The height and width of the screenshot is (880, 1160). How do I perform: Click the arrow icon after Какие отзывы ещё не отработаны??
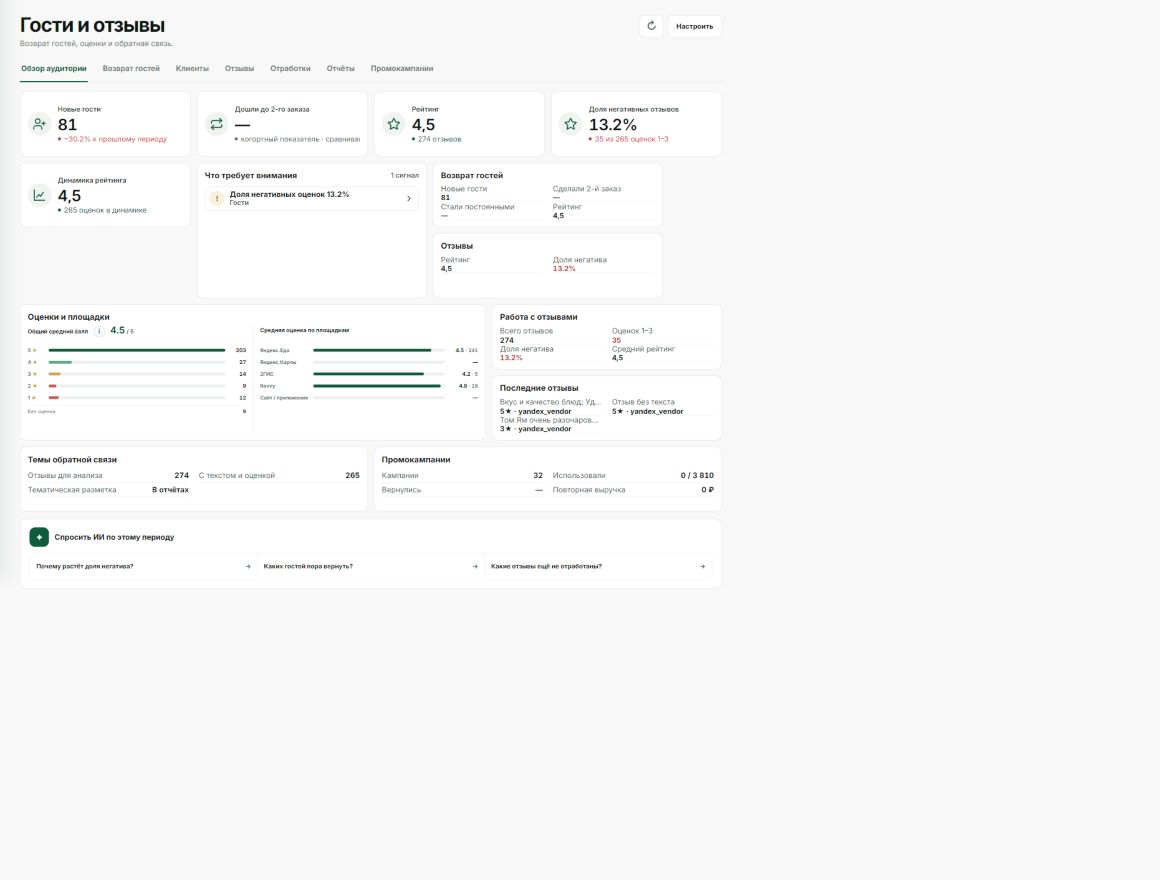[702, 566]
